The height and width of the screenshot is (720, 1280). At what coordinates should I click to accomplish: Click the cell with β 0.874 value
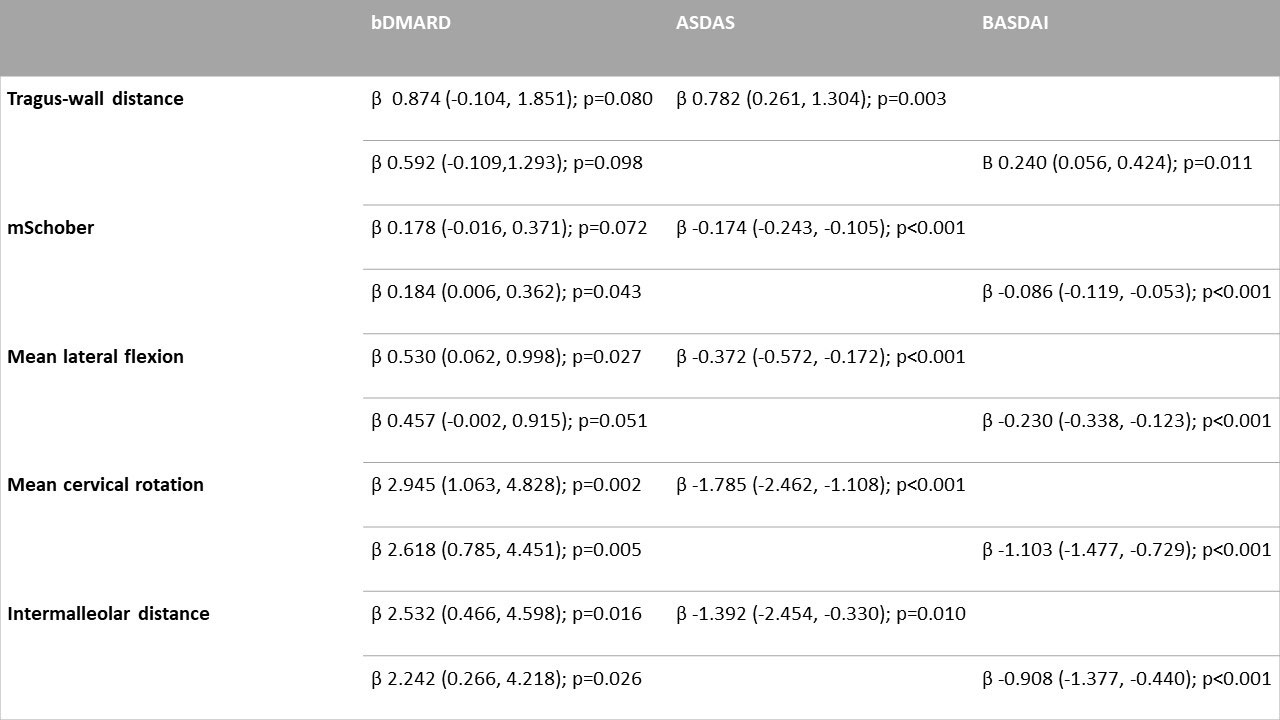tap(511, 99)
